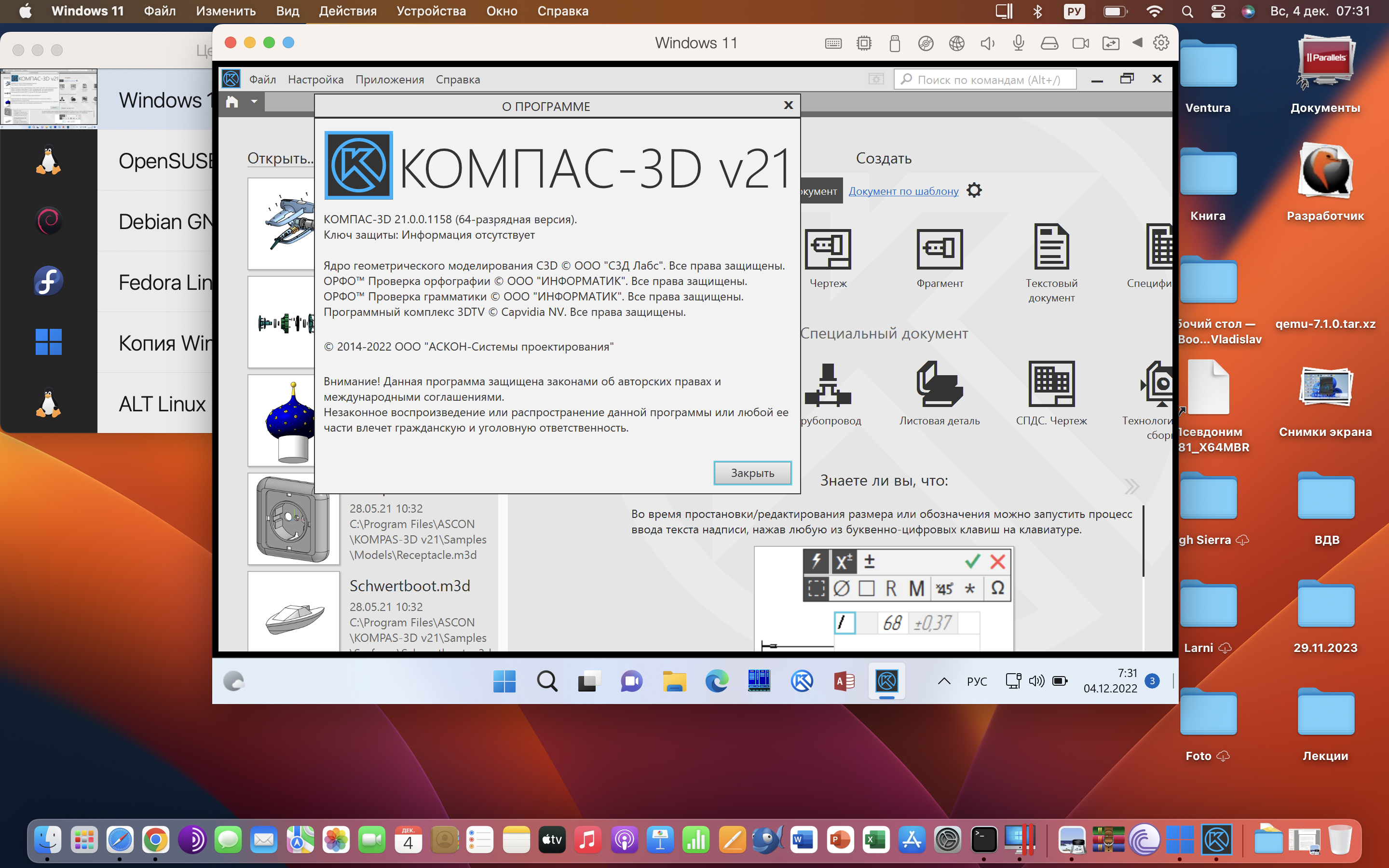Viewport: 1389px width, 868px height.
Task: Create a Листовая деталь document
Action: 939,394
